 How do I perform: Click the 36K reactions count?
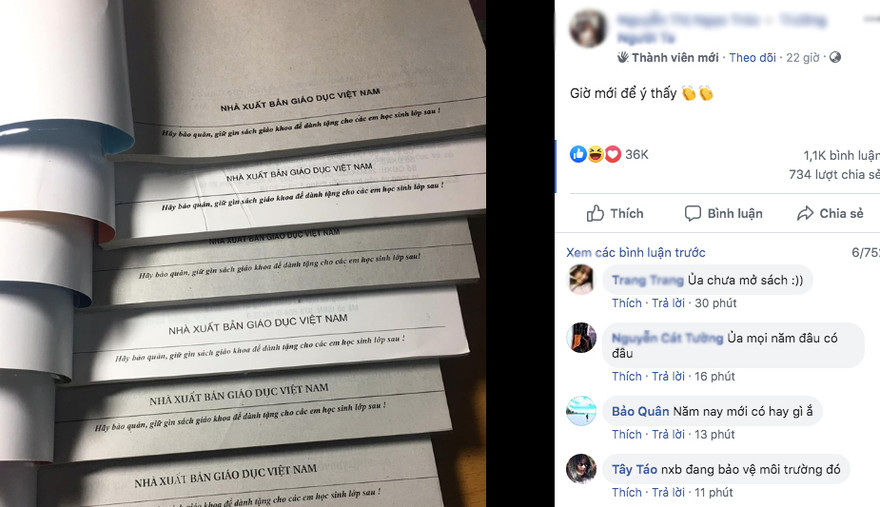636,154
